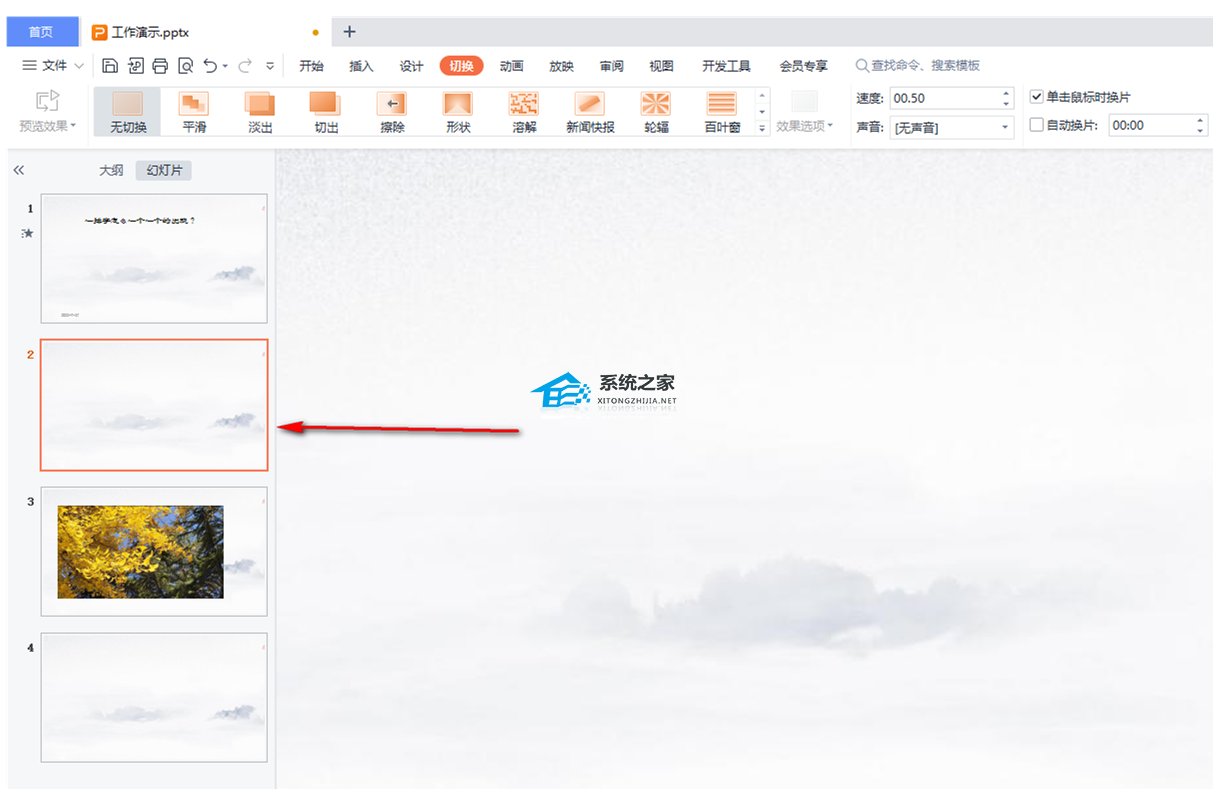Select slide 4 thumbnail

click(154, 698)
